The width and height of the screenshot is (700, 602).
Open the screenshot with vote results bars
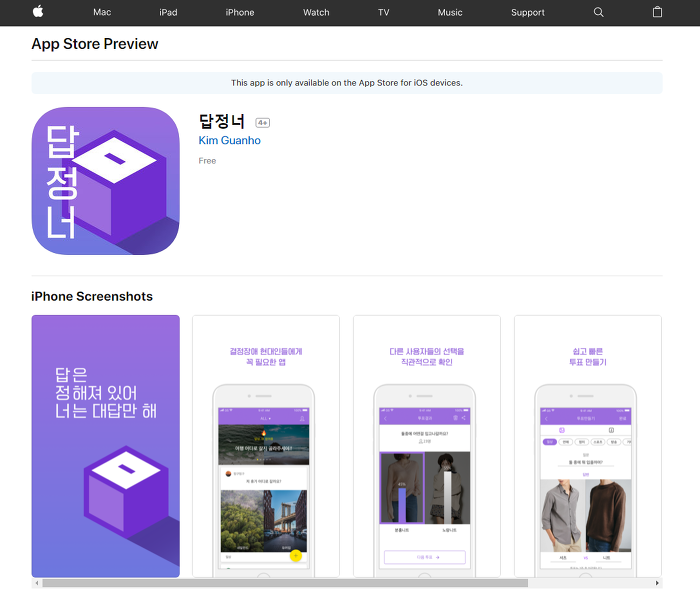pyautogui.click(x=427, y=446)
